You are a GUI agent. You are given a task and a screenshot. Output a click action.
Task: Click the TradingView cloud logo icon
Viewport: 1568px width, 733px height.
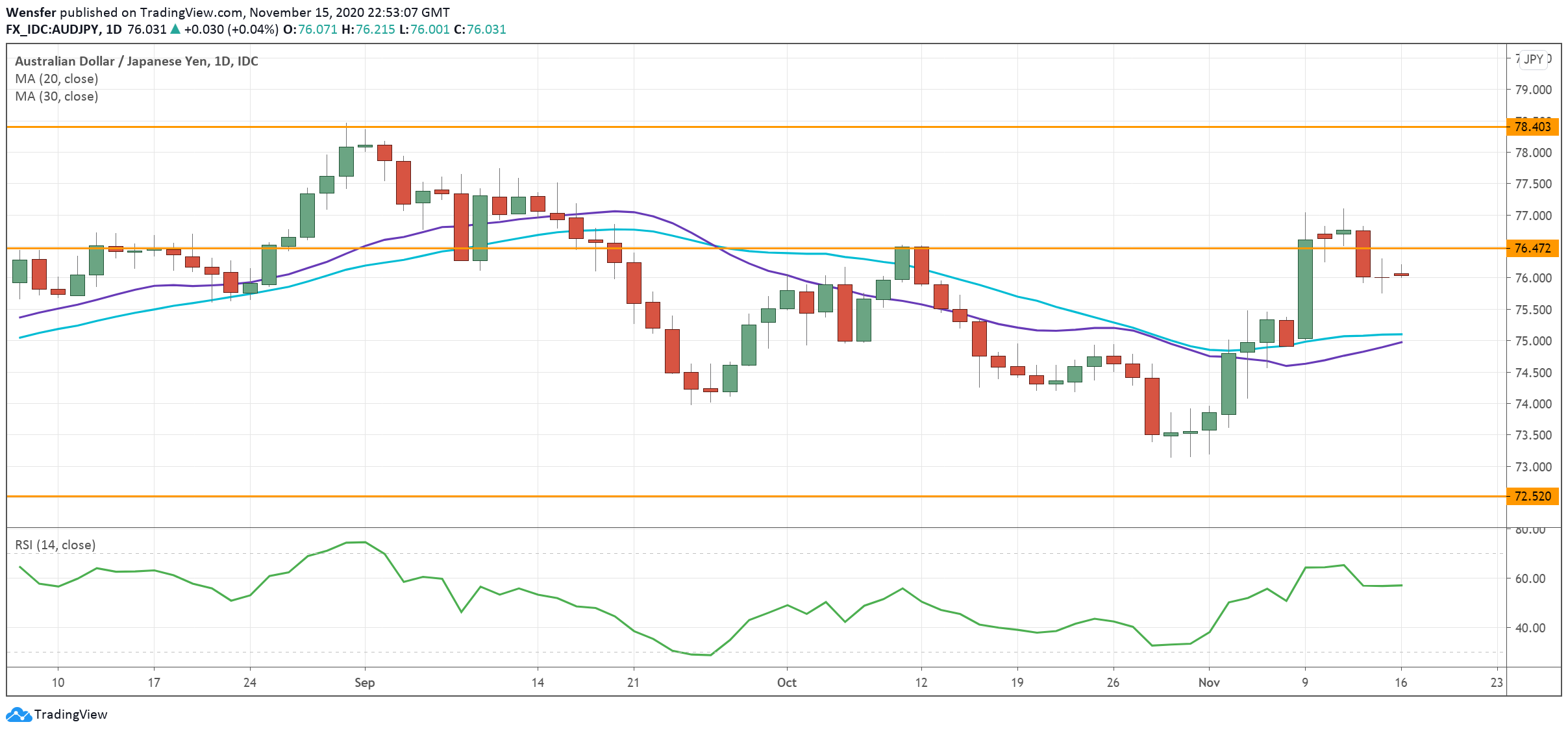click(x=18, y=714)
